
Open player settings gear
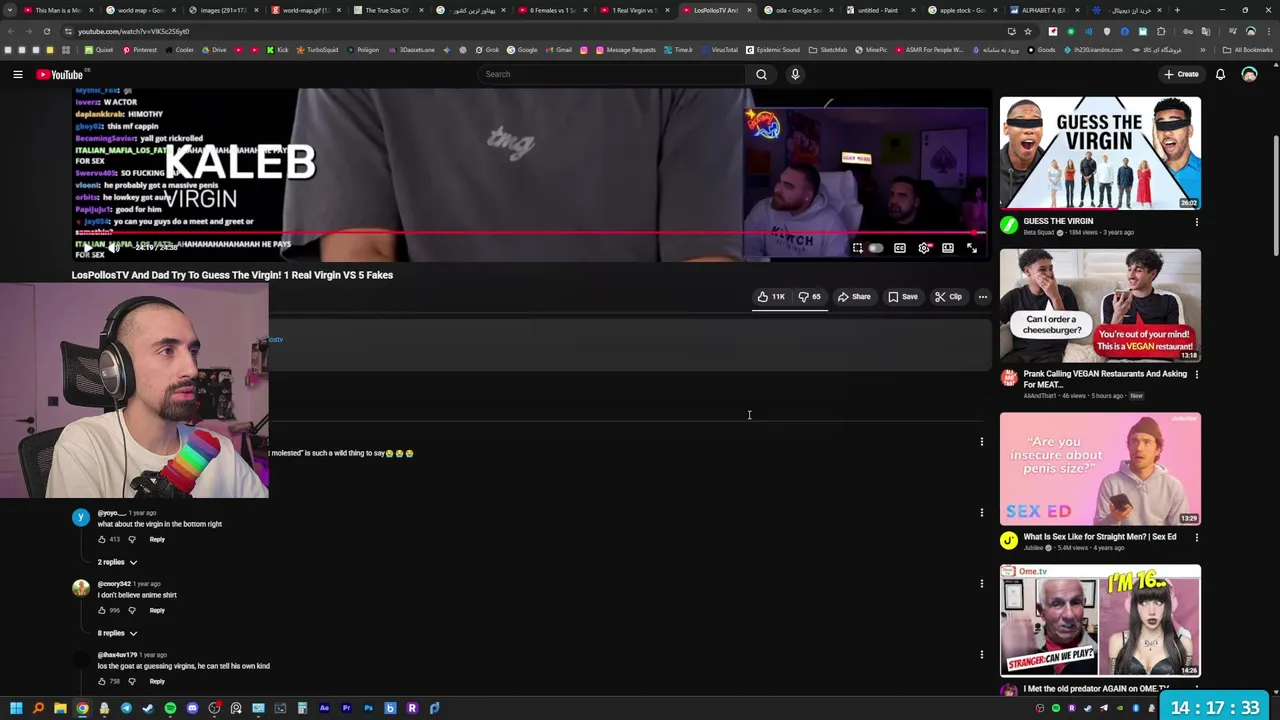click(x=924, y=248)
